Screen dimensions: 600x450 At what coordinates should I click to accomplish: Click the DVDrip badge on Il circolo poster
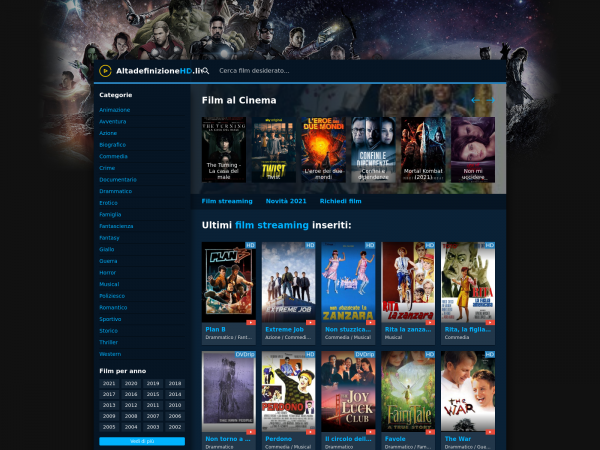[365, 354]
